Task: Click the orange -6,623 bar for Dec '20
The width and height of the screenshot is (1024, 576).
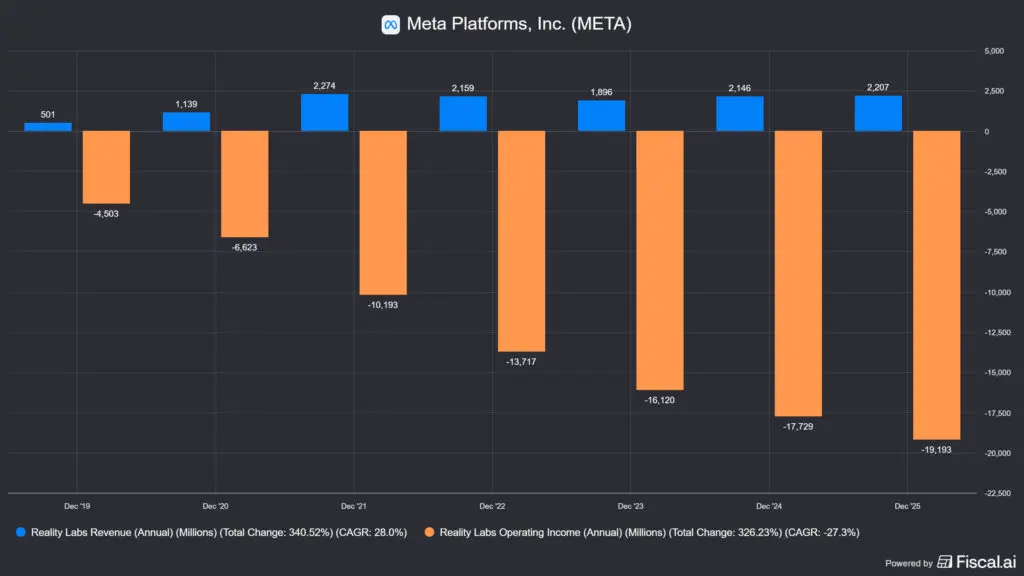Action: (244, 184)
